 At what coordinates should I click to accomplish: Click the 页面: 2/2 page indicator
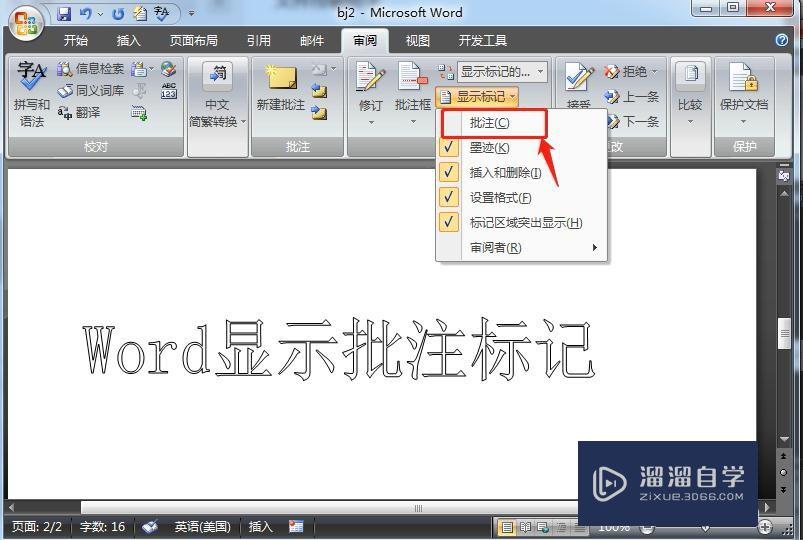pos(36,526)
